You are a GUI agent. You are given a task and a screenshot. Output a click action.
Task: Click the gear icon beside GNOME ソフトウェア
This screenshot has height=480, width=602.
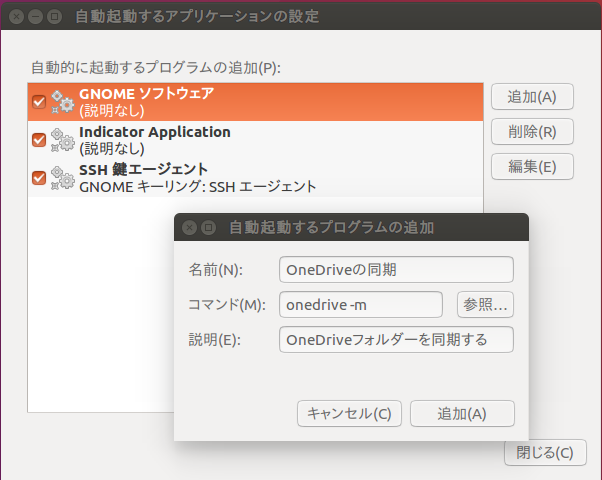pyautogui.click(x=63, y=102)
